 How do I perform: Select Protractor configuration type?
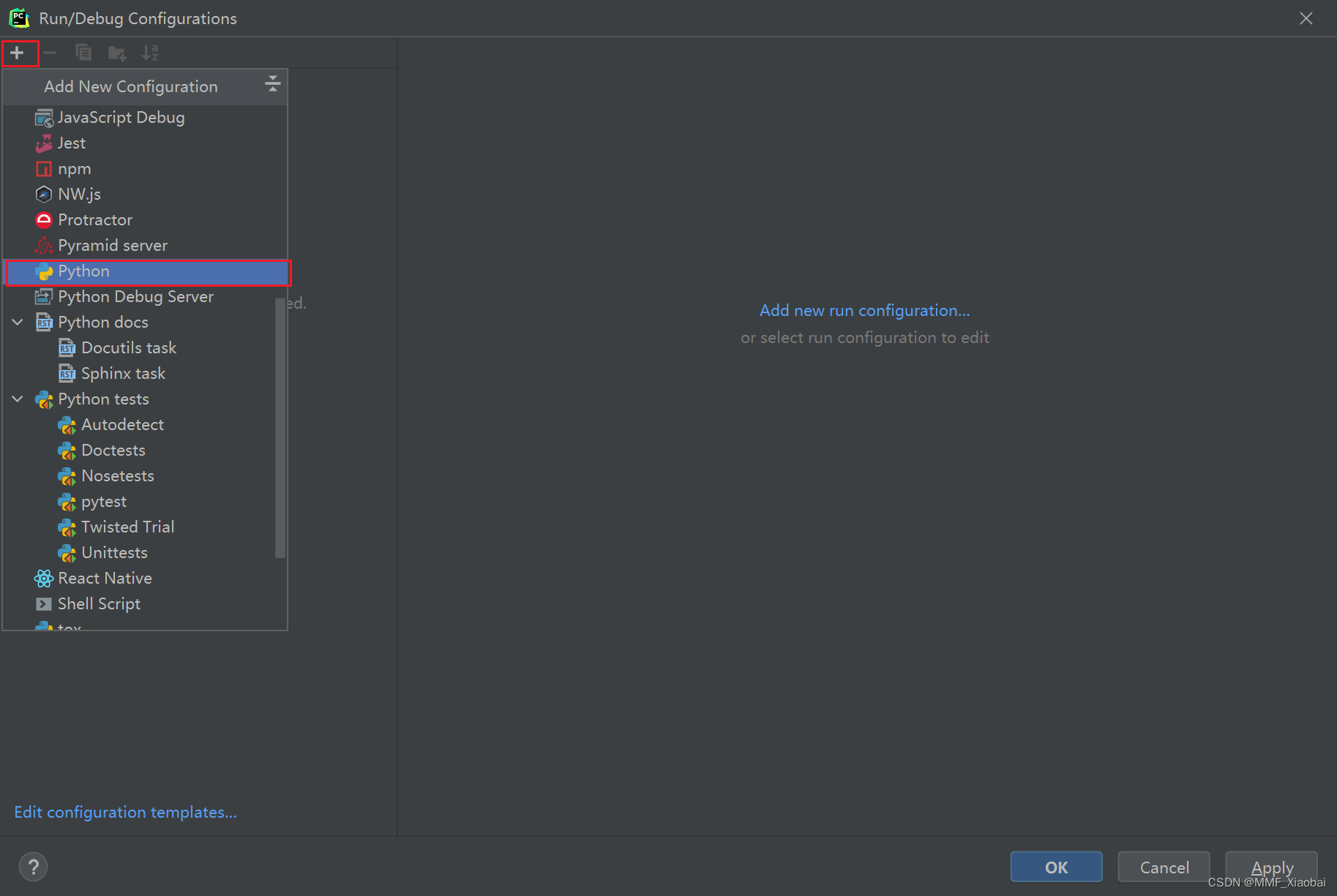[x=145, y=220]
